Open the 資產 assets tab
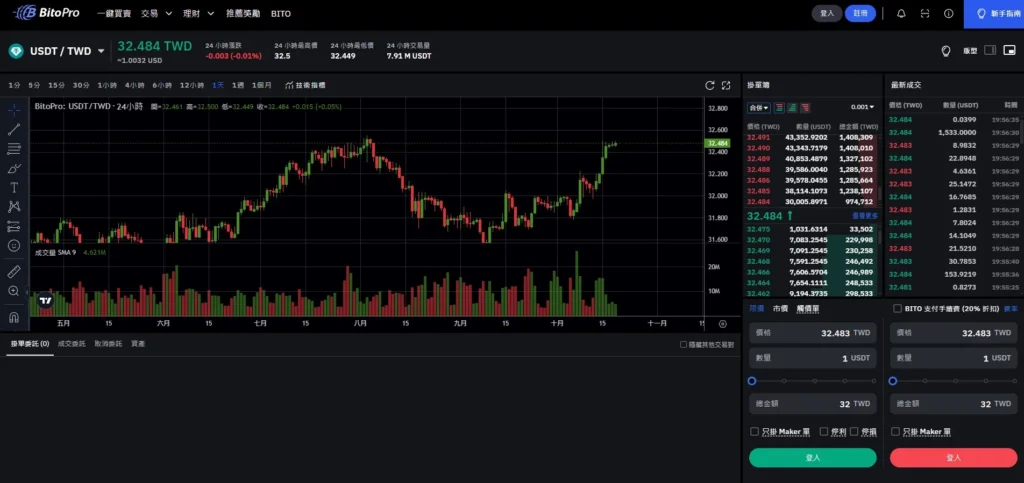 [x=138, y=344]
